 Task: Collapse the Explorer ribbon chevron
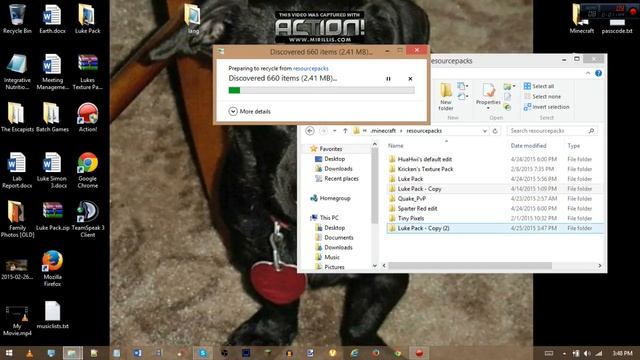pos(588,73)
